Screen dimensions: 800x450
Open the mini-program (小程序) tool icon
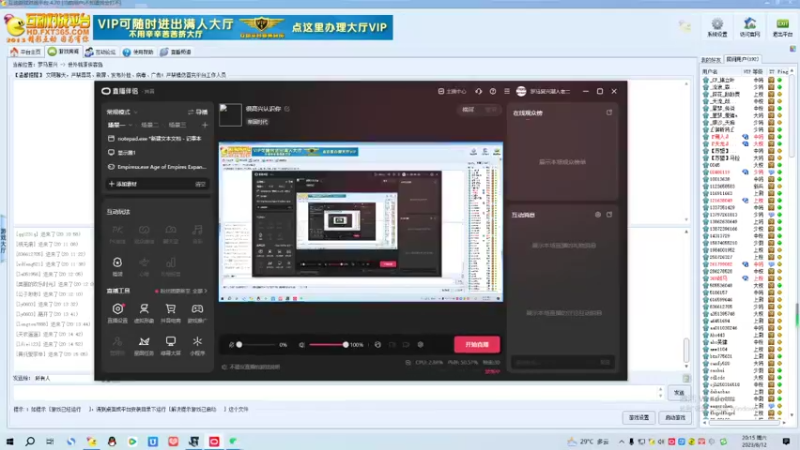click(x=197, y=345)
